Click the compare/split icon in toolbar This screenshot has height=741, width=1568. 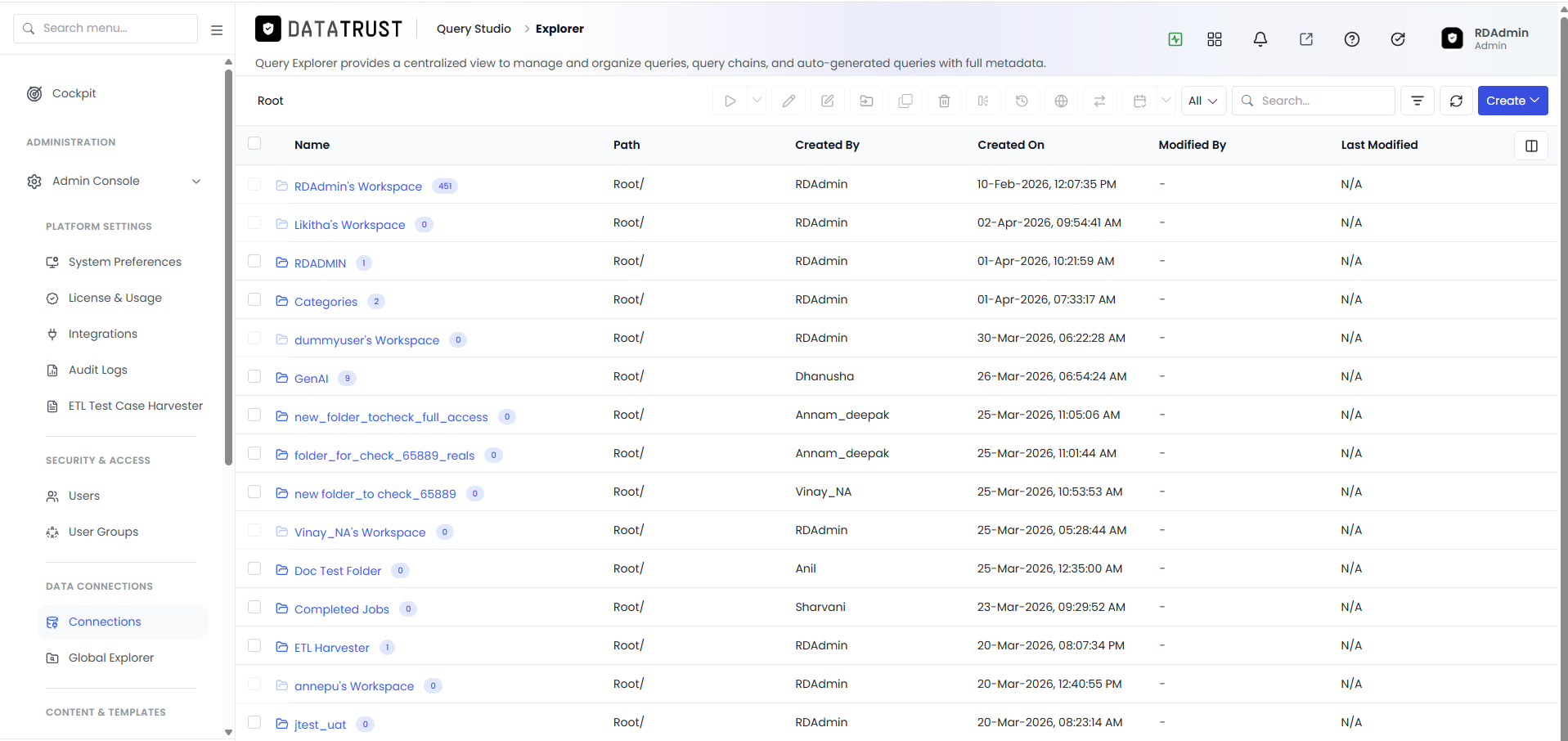click(x=983, y=101)
